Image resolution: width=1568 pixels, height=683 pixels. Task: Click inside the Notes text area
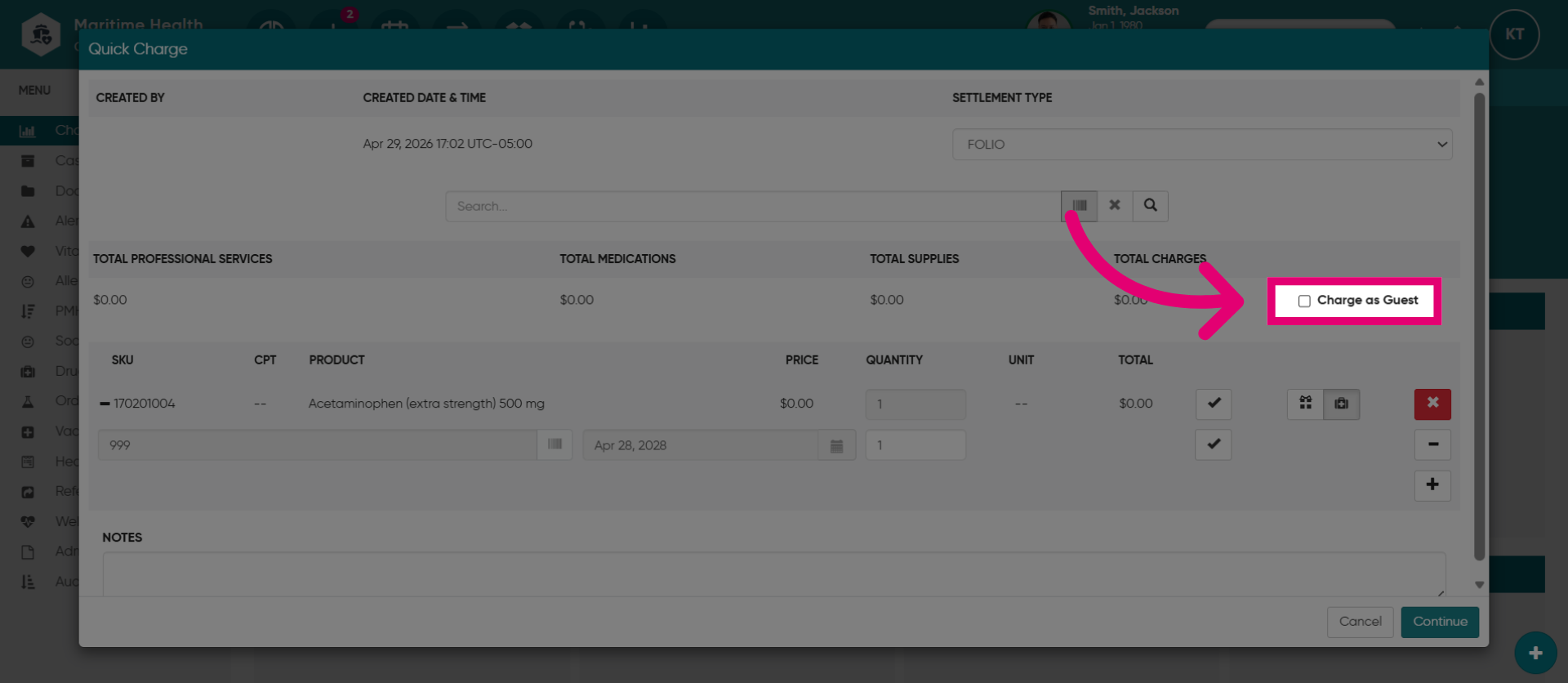point(774,574)
